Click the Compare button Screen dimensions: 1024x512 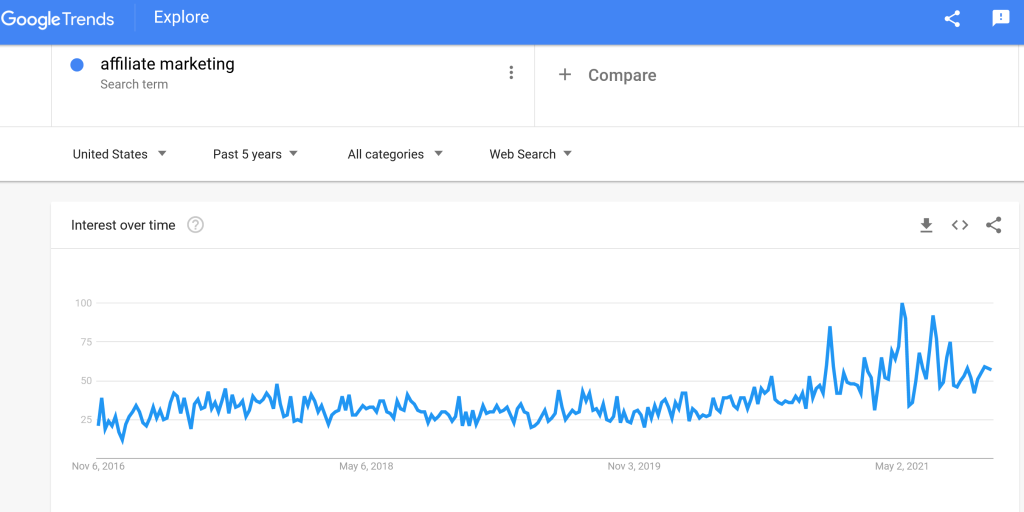pos(622,75)
